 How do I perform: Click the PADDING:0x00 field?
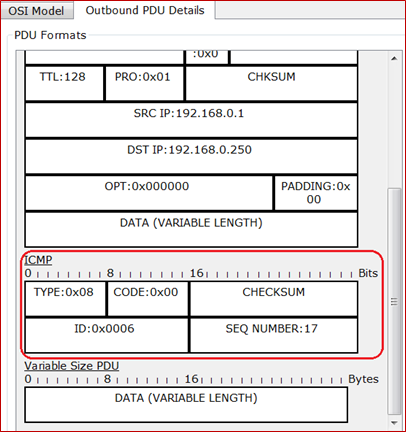[x=316, y=193]
